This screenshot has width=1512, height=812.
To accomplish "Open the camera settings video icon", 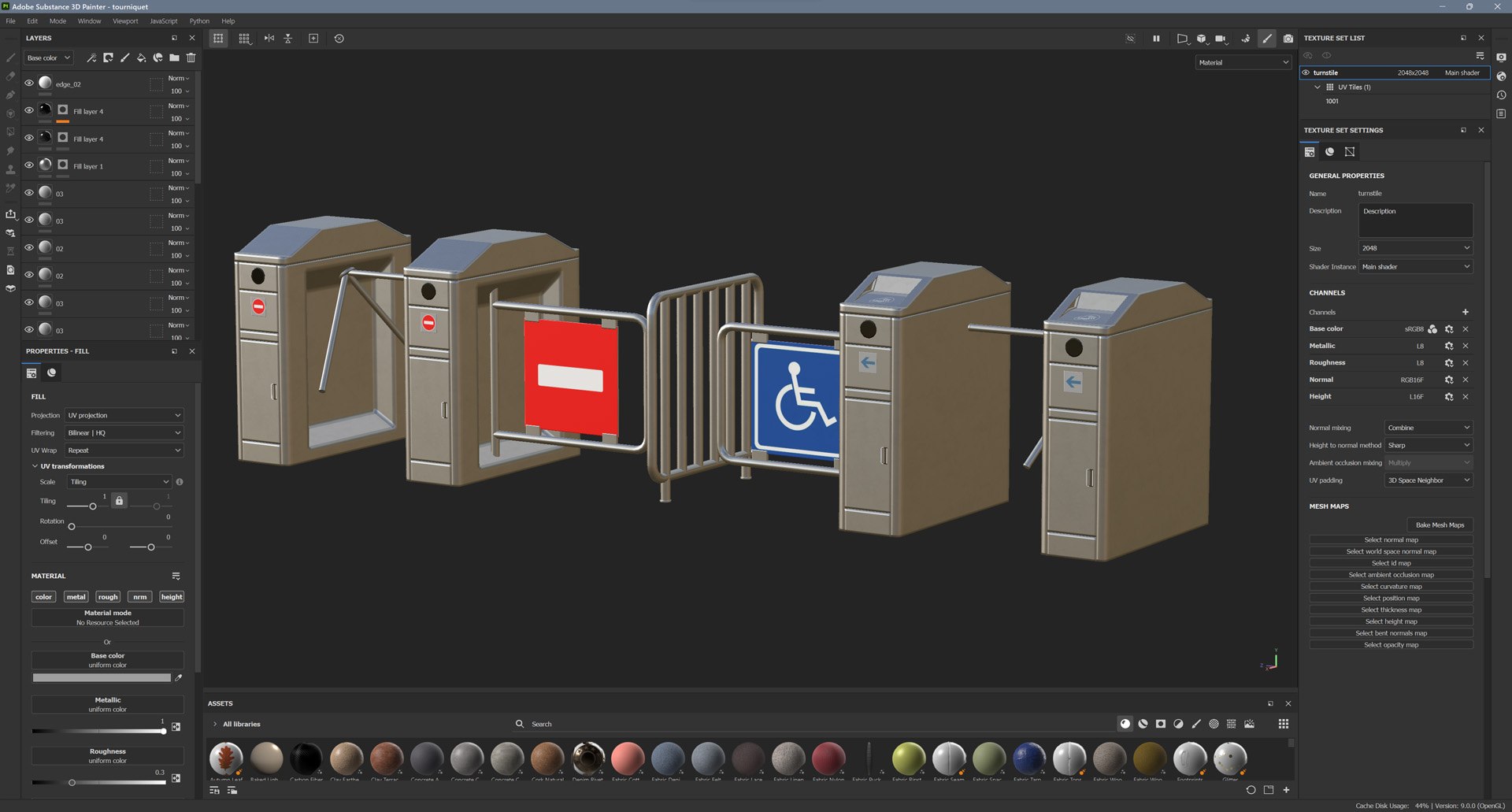I will point(1221,38).
